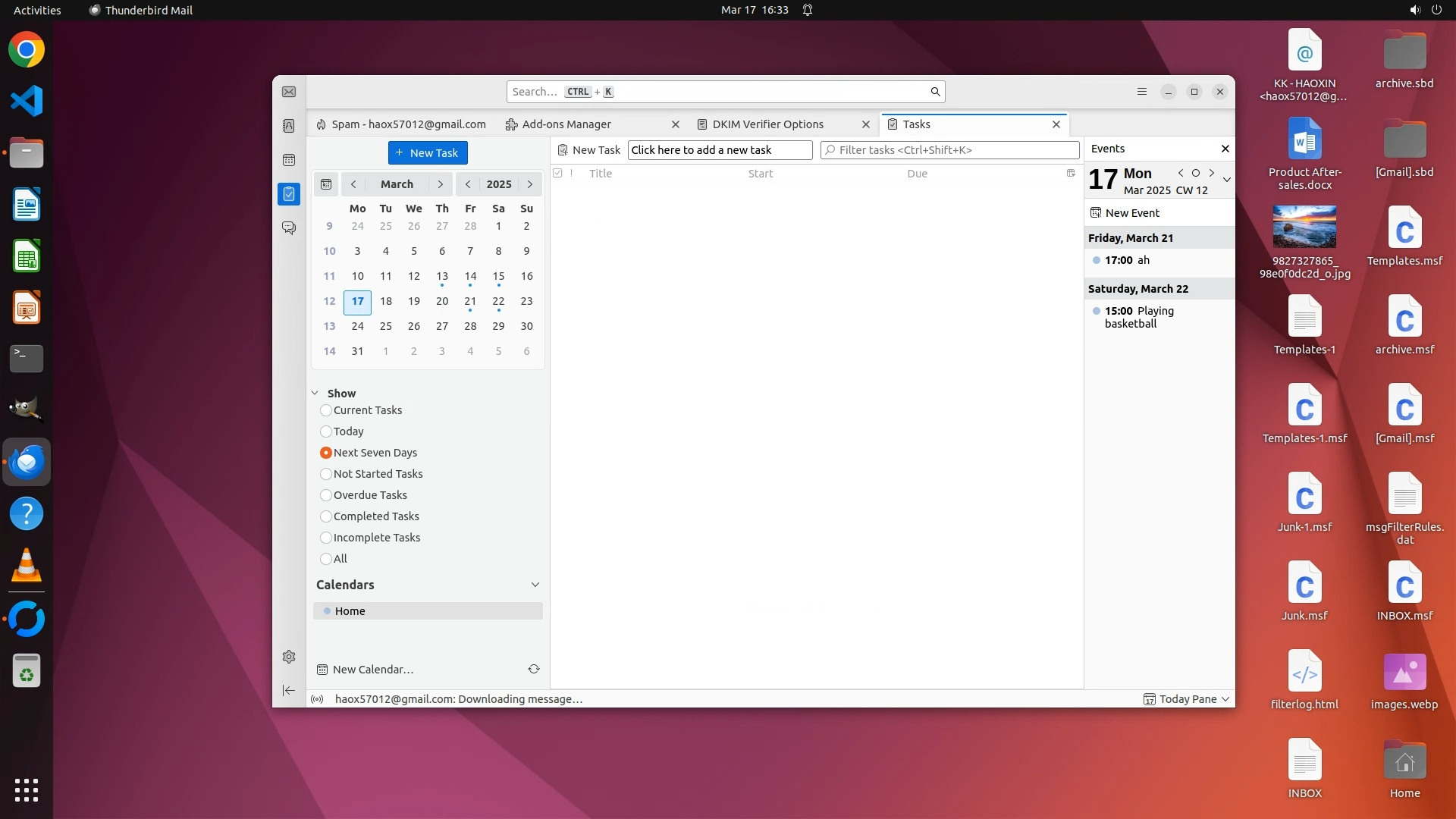This screenshot has width=1456, height=819.
Task: Open the Chat space icon
Action: pos(289,227)
